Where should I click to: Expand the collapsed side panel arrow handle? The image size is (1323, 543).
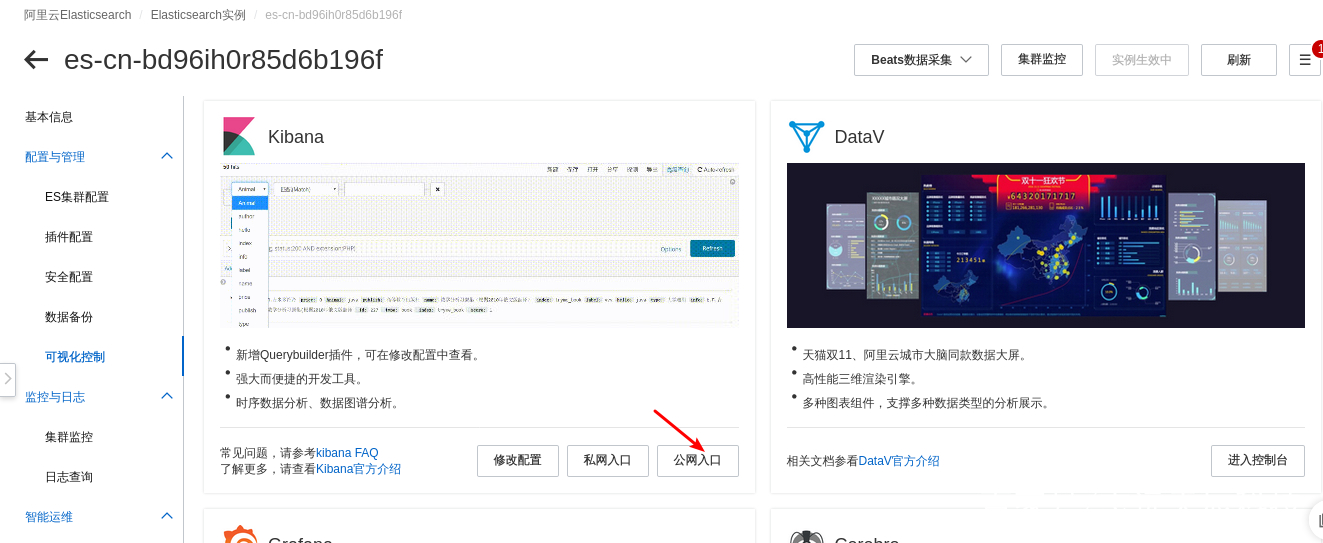click(x=7, y=379)
